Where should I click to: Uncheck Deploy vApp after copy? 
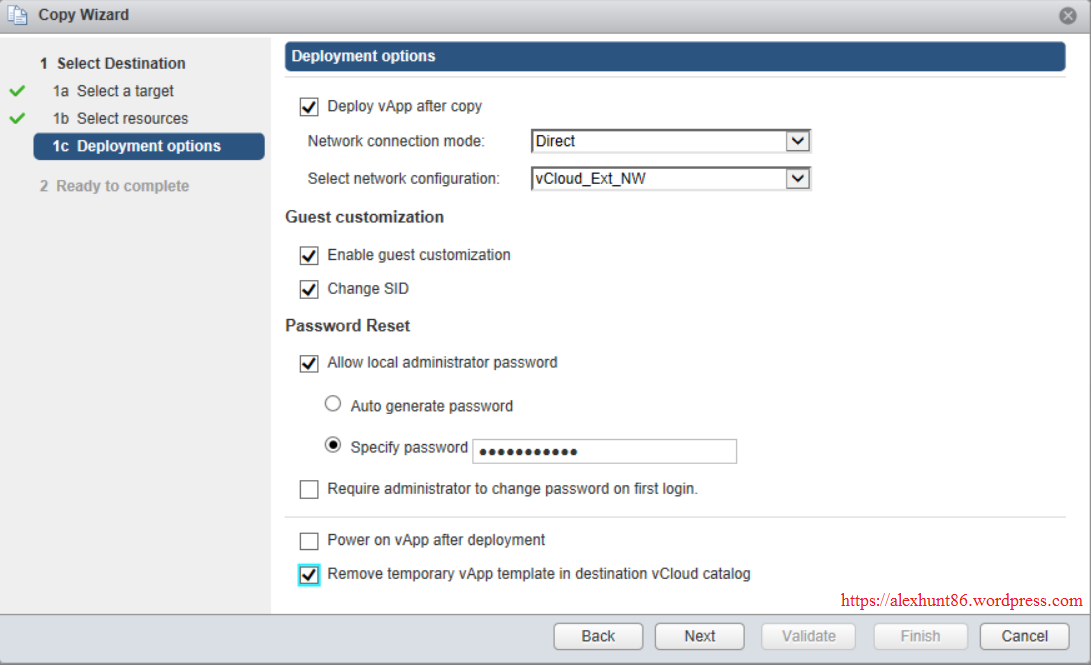(x=309, y=106)
